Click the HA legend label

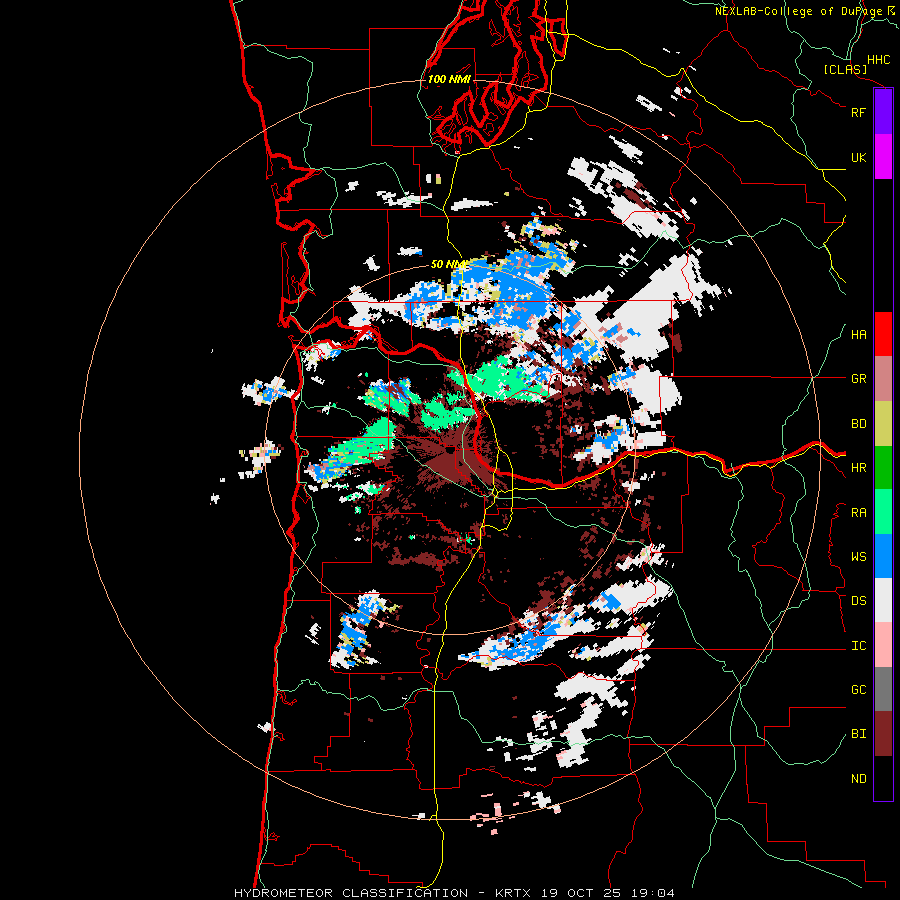point(859,335)
